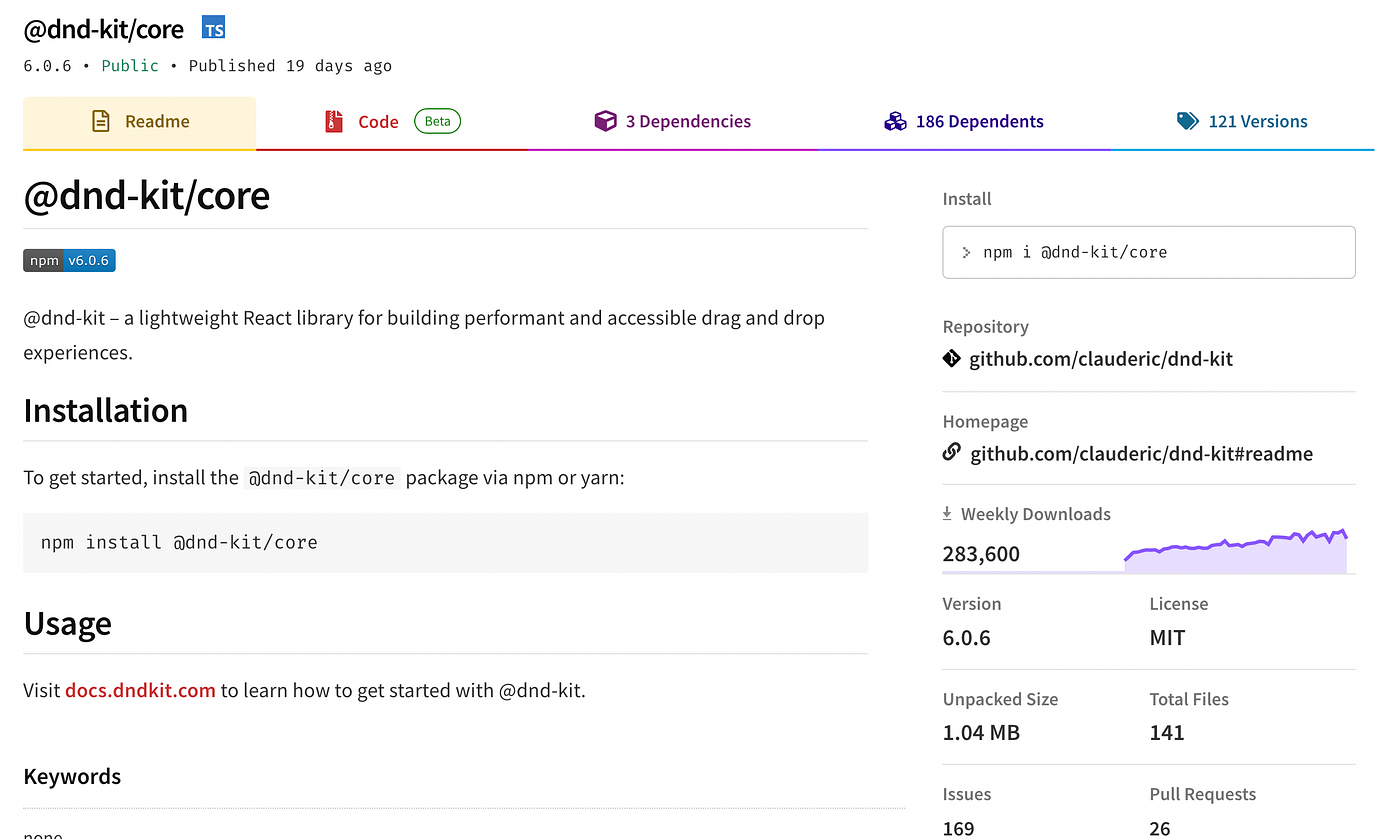Open github.com/clauderic/dnd-kit repository link
This screenshot has height=839, width=1400.
pos(1101,359)
